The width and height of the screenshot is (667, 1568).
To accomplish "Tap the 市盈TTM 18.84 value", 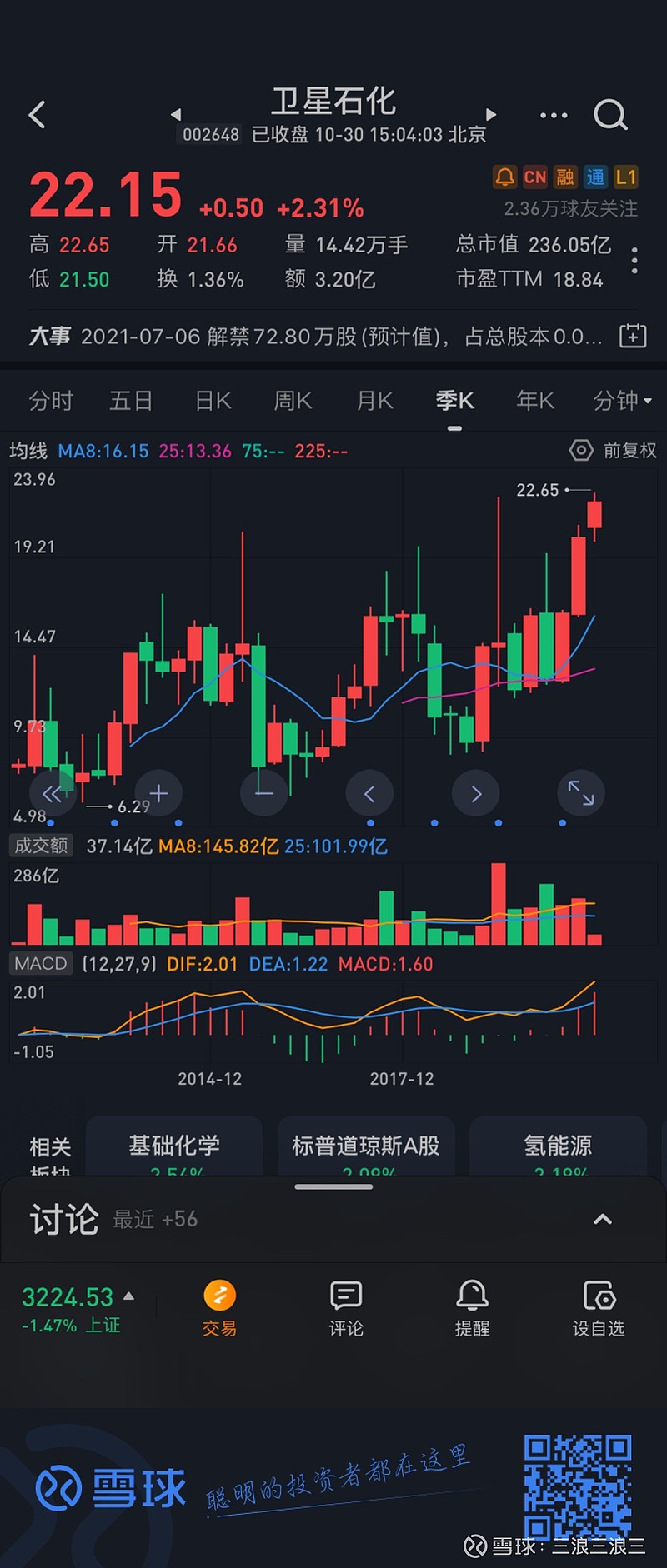I will [x=529, y=278].
